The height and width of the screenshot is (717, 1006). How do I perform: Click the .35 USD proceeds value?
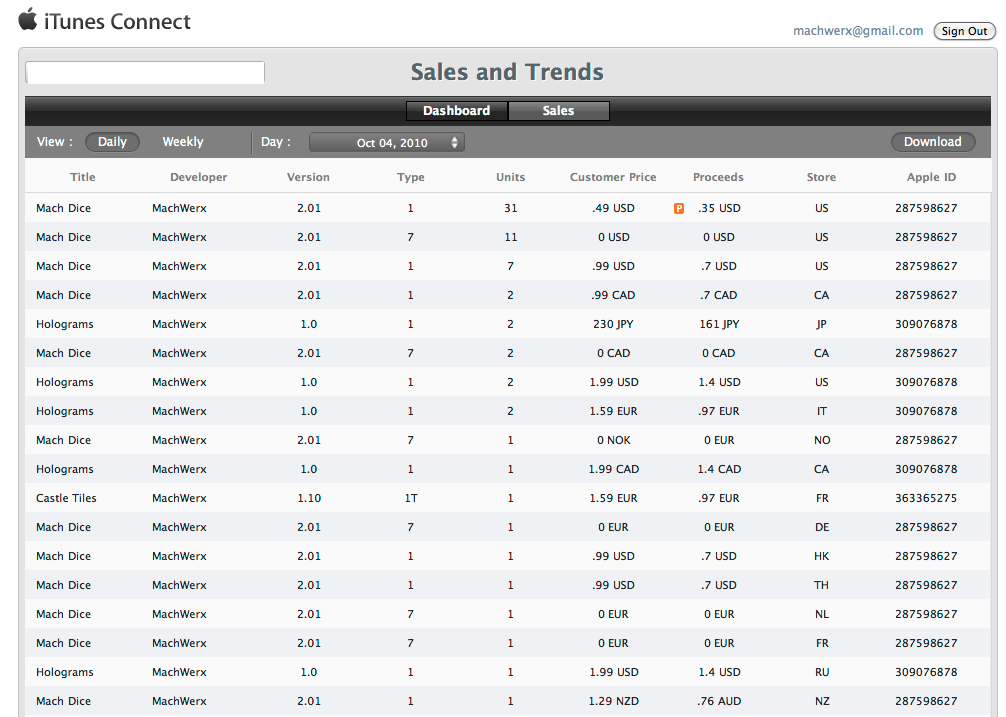(719, 208)
